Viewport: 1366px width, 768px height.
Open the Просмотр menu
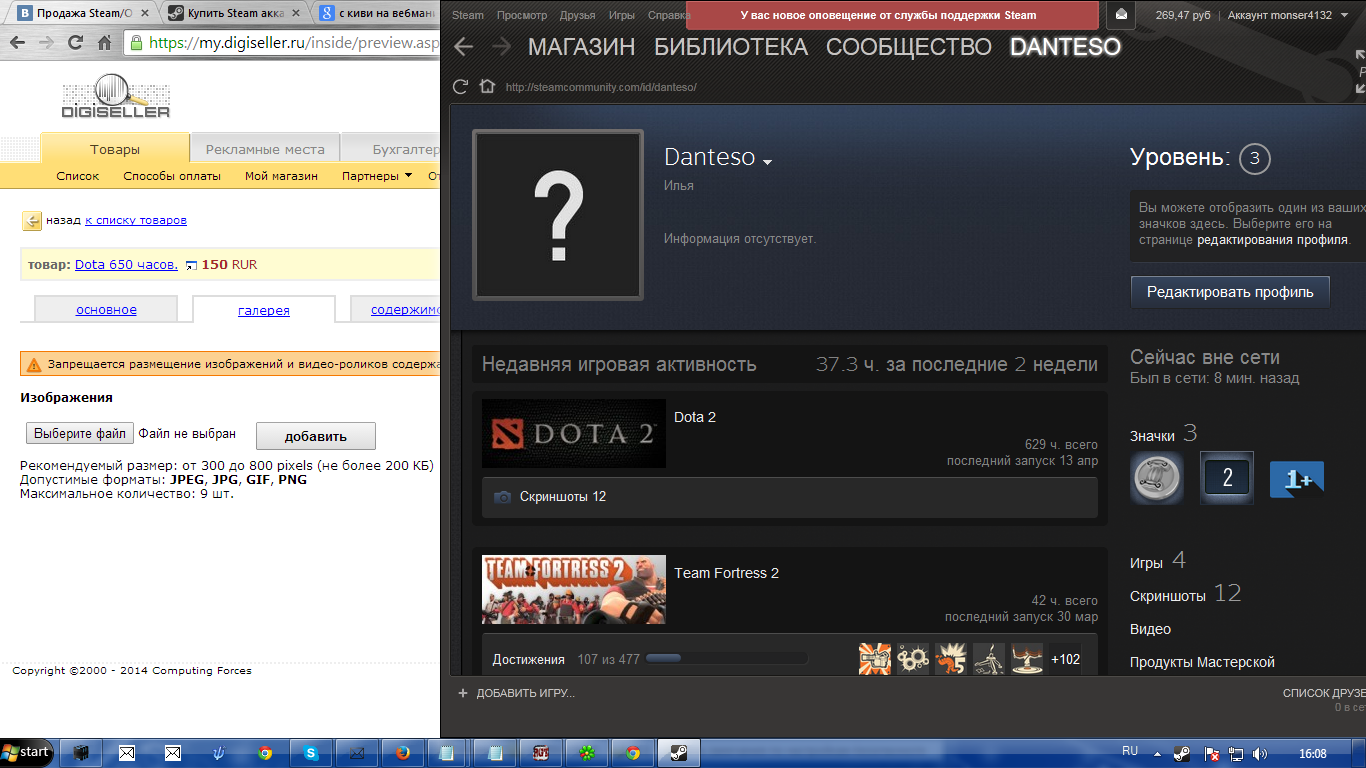[522, 15]
